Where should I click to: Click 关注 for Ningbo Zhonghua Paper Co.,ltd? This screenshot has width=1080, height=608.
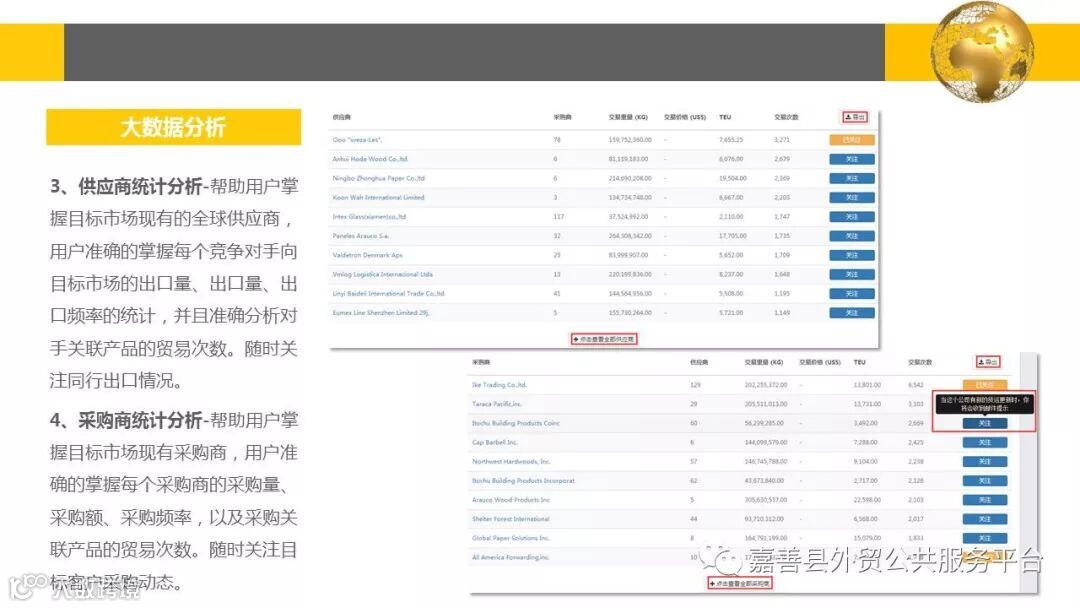(852, 178)
